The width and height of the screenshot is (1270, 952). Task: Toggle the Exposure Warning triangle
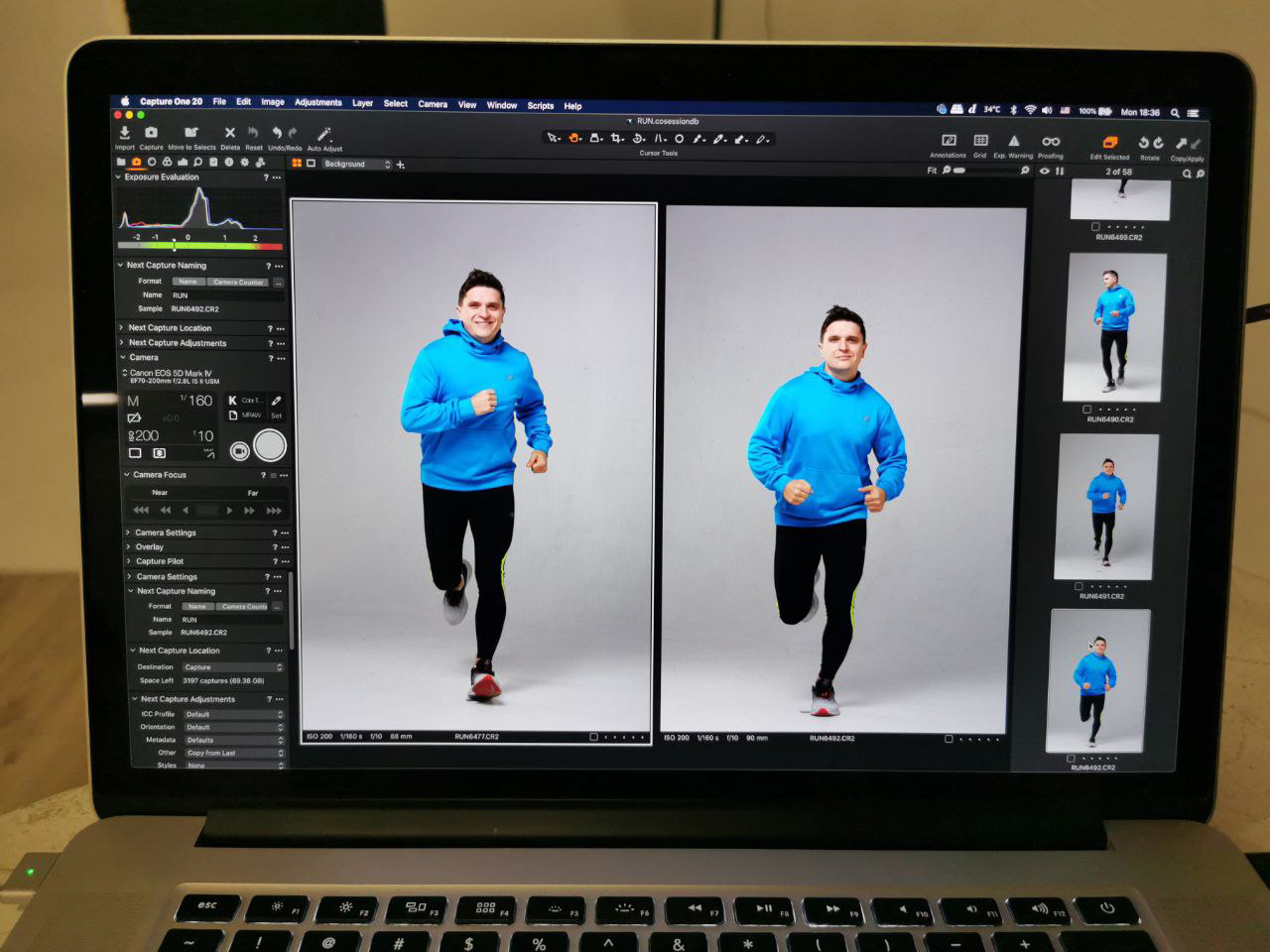pos(1014,141)
